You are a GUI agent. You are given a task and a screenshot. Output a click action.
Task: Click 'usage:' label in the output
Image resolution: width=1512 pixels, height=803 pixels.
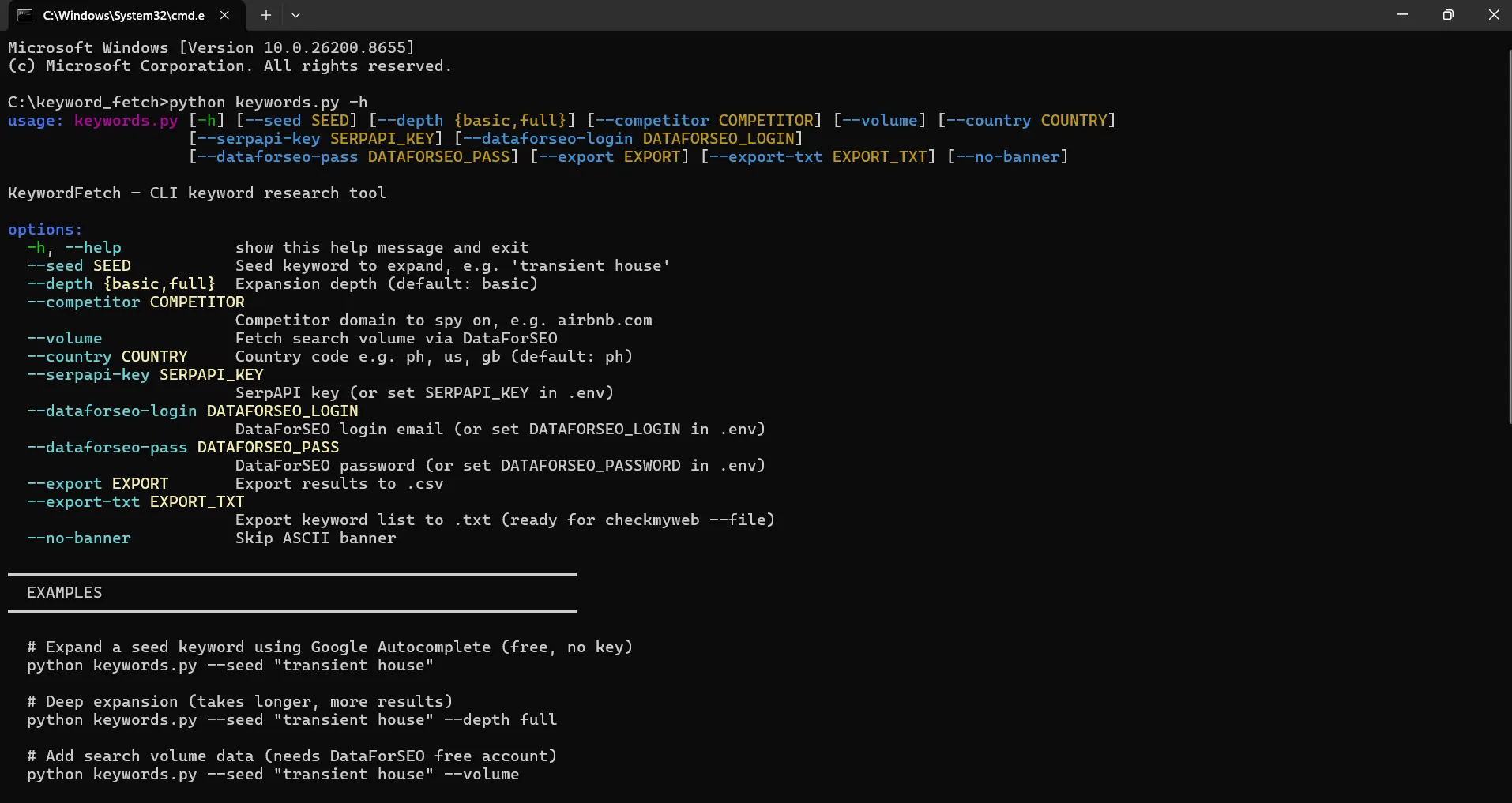pyautogui.click(x=36, y=121)
